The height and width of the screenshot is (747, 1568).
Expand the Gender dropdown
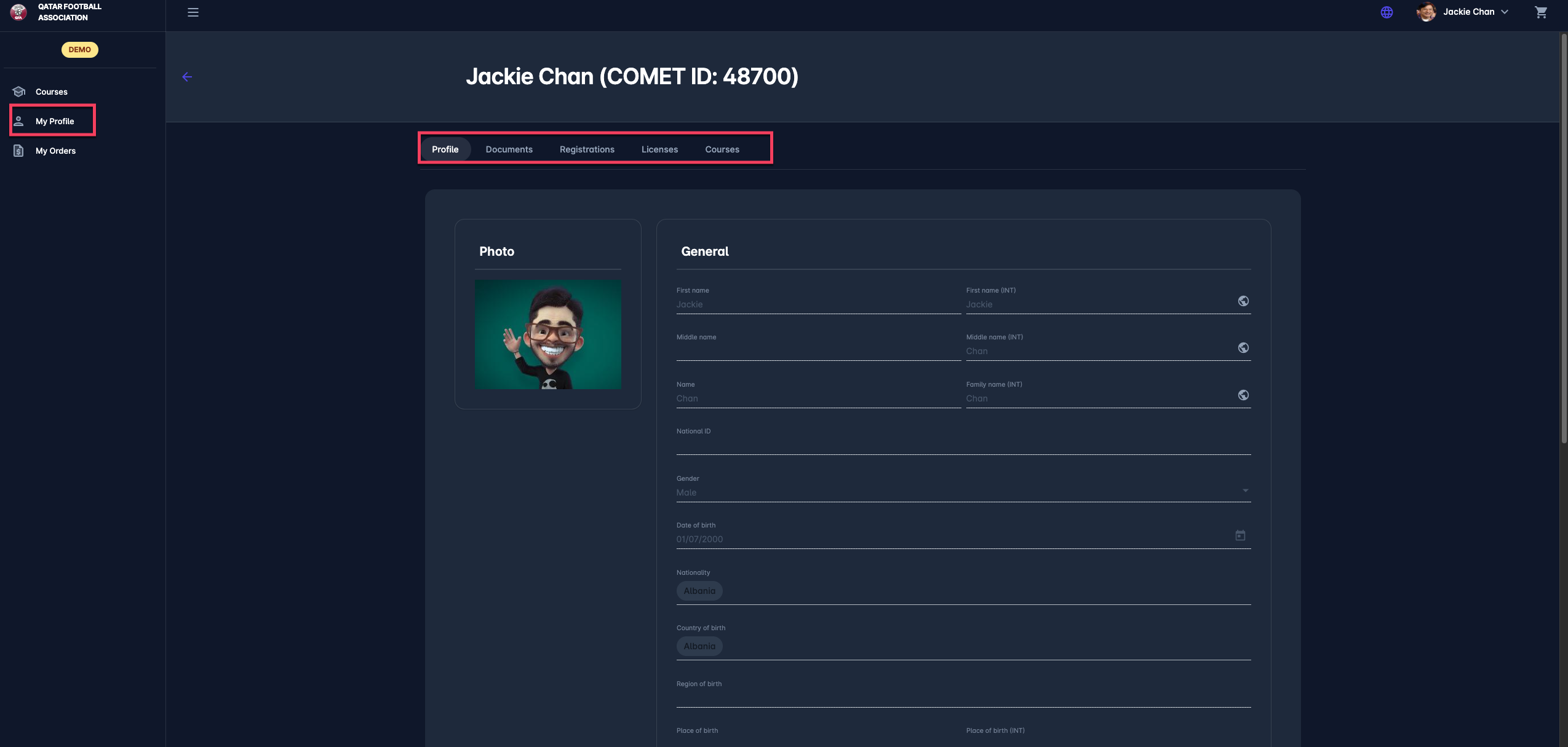point(1245,491)
